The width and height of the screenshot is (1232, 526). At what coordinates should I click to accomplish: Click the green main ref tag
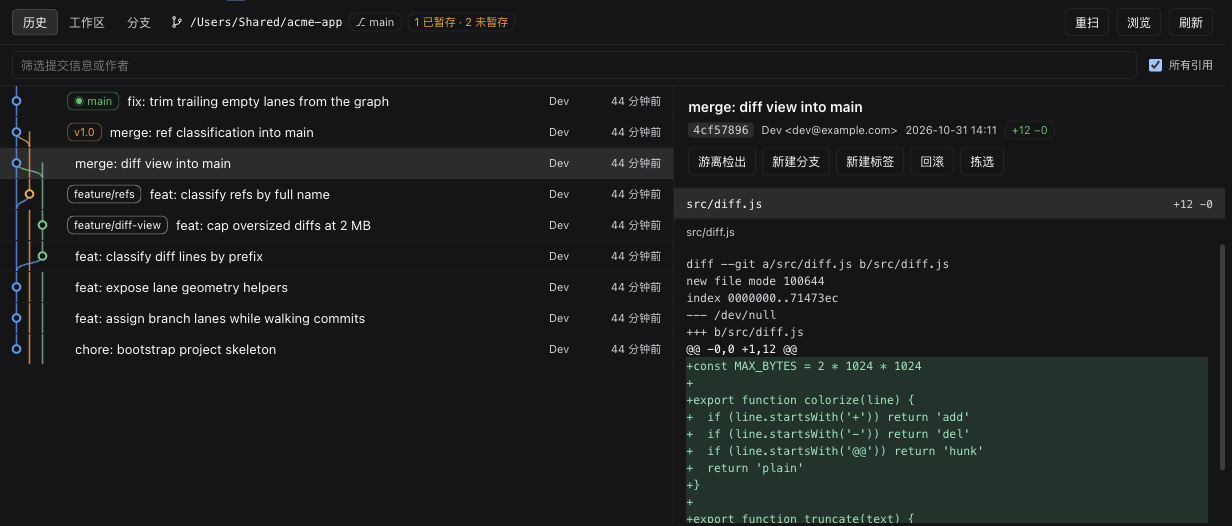pyautogui.click(x=93, y=101)
